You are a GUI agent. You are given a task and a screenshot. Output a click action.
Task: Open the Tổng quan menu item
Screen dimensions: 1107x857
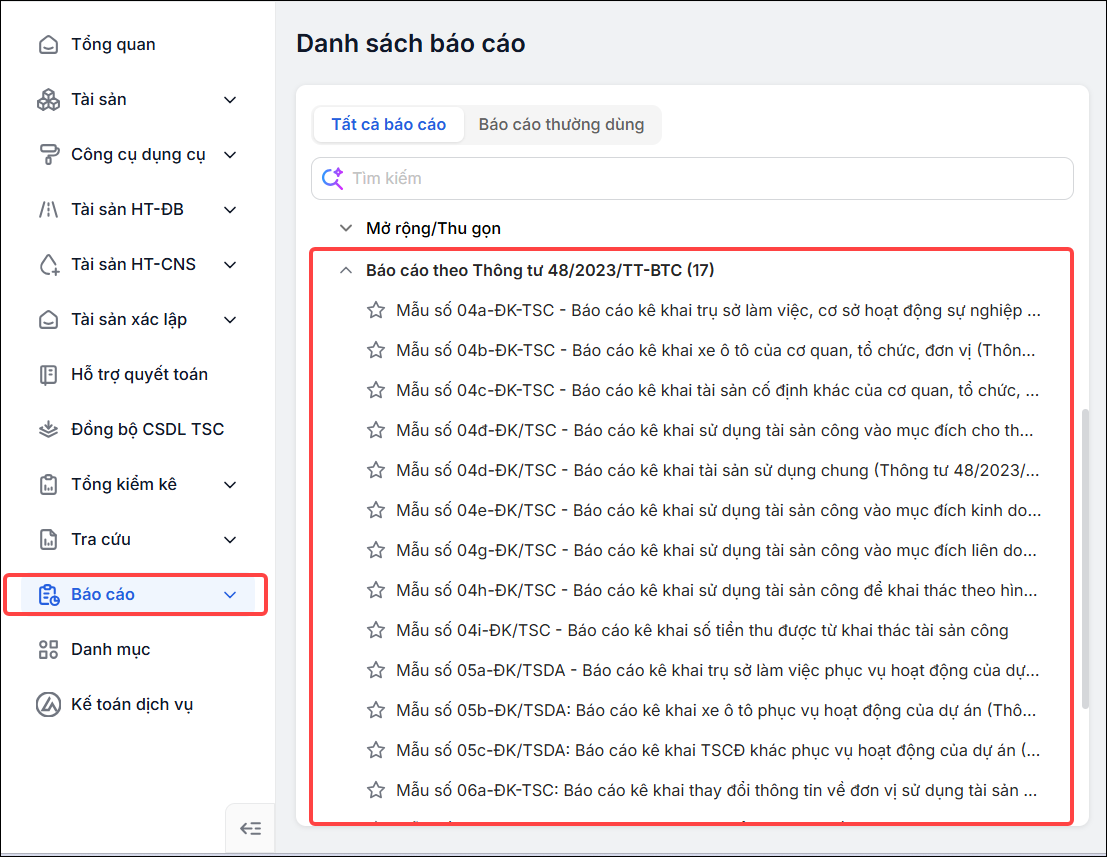click(113, 44)
